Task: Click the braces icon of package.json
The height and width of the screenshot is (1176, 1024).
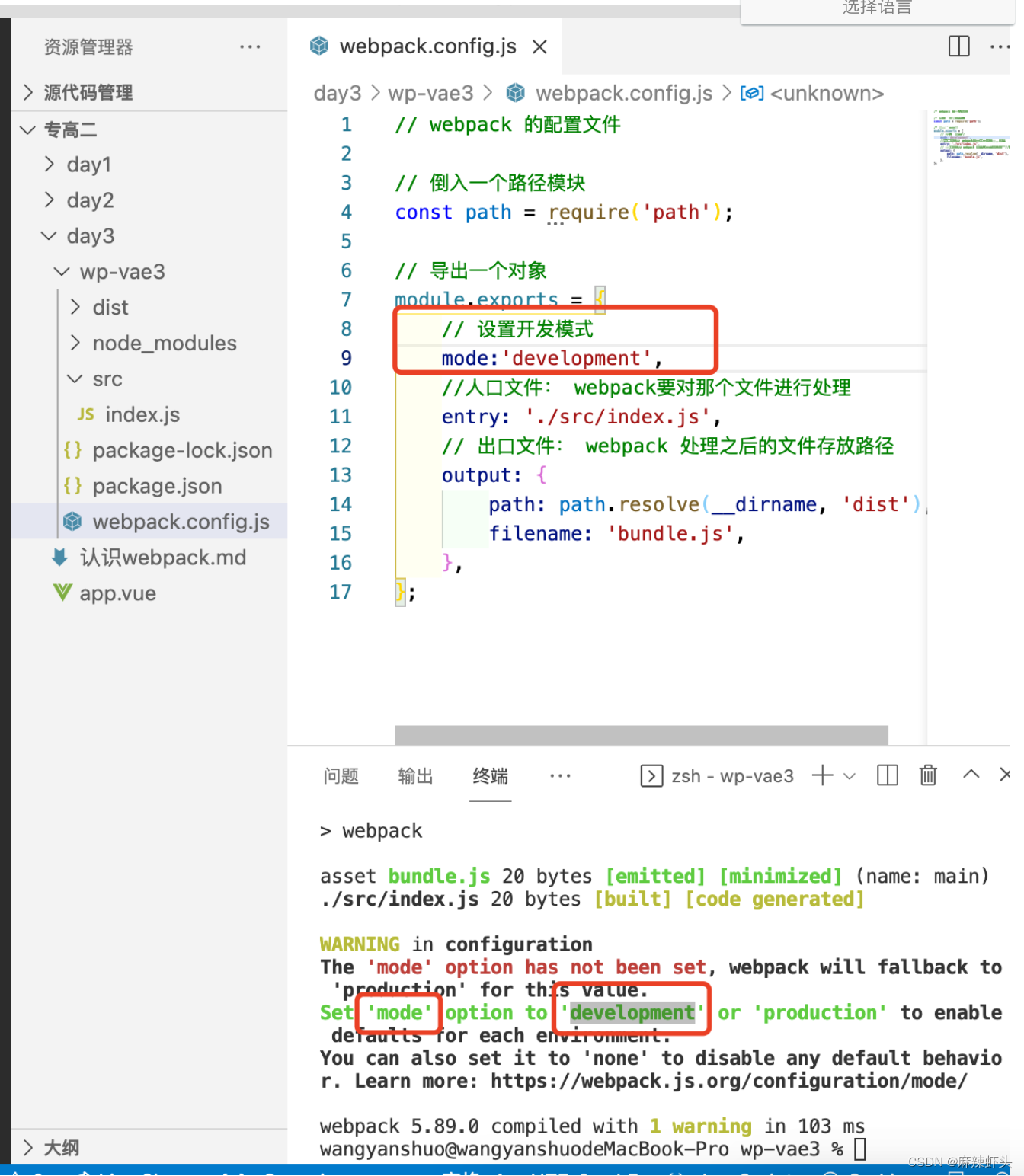Action: click(x=73, y=486)
